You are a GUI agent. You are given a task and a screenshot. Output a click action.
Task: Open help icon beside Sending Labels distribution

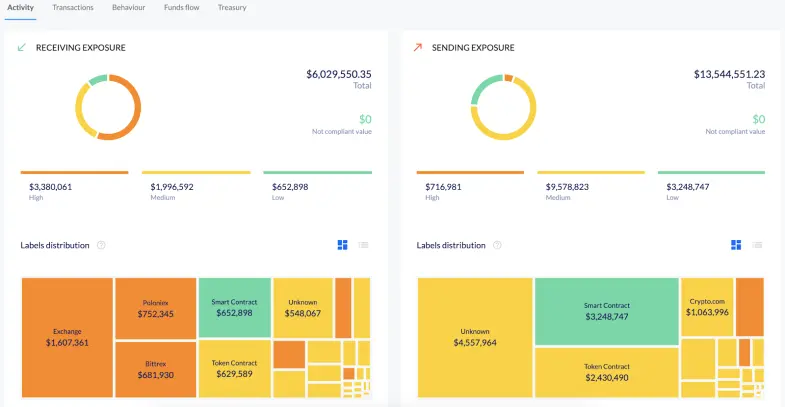(x=497, y=245)
